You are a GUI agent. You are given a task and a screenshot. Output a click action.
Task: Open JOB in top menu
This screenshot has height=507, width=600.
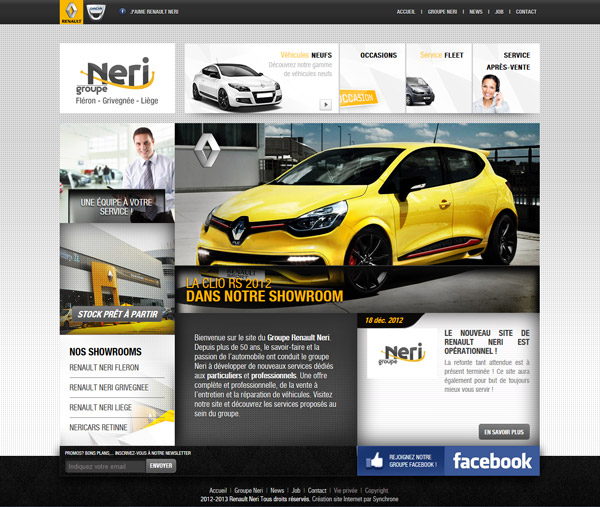[x=499, y=12]
